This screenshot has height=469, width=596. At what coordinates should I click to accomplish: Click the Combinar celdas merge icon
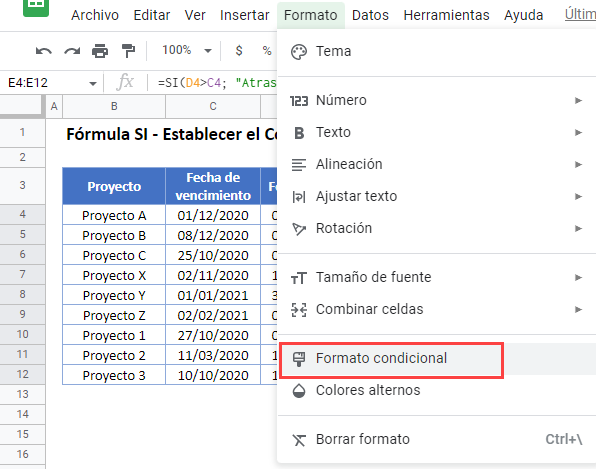click(299, 310)
